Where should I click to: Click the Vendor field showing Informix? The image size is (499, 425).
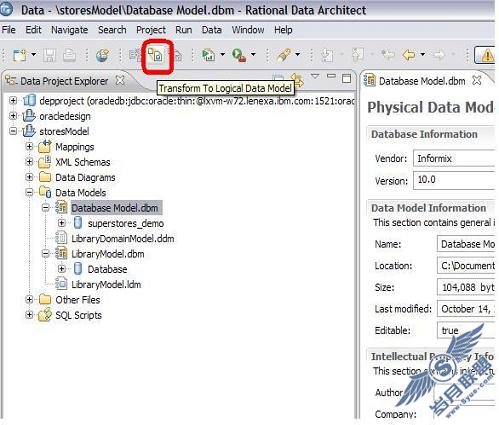454,158
